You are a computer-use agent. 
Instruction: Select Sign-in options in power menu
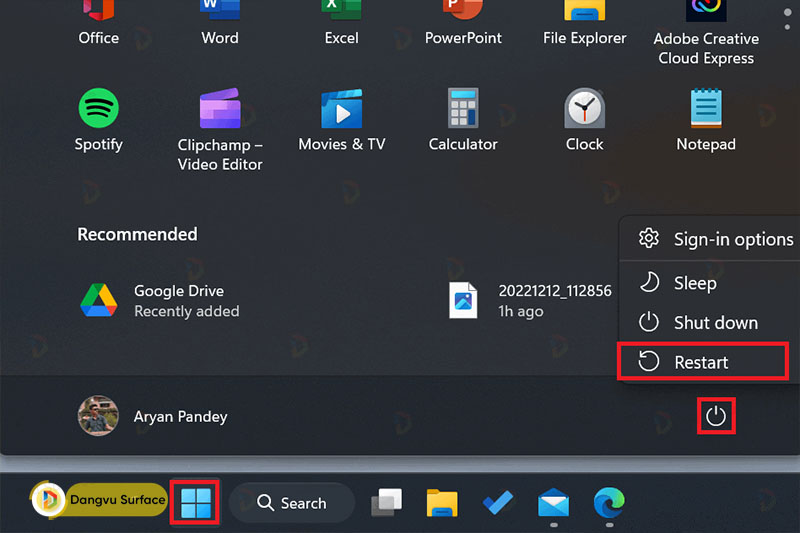point(710,239)
